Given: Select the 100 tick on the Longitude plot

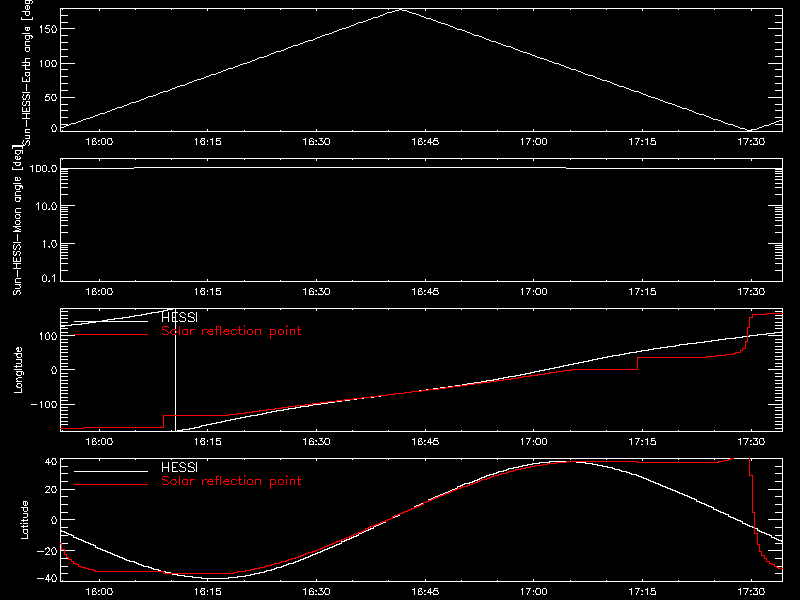Looking at the screenshot, I should click(x=47, y=336).
